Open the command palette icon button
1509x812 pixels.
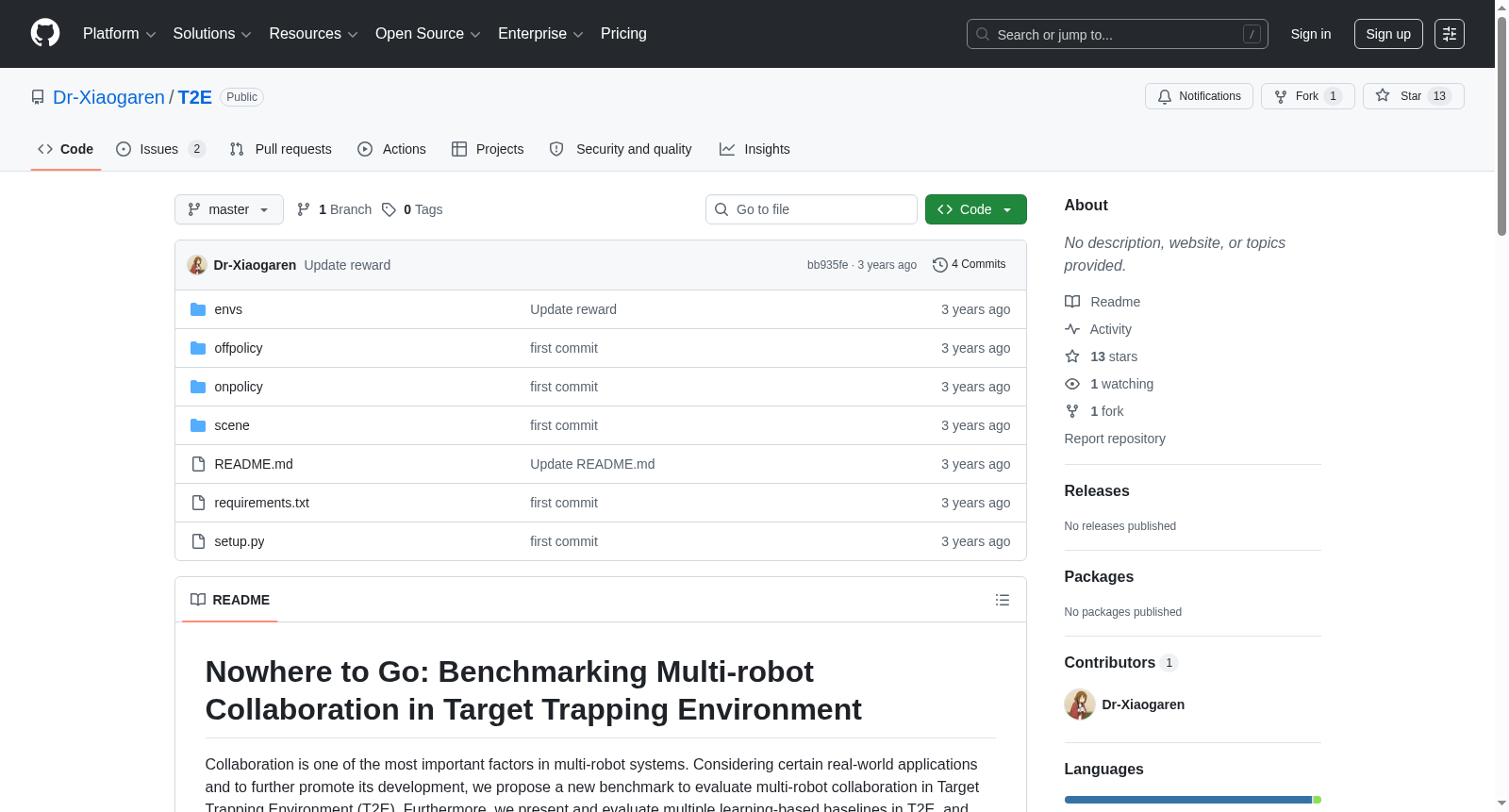[1450, 34]
